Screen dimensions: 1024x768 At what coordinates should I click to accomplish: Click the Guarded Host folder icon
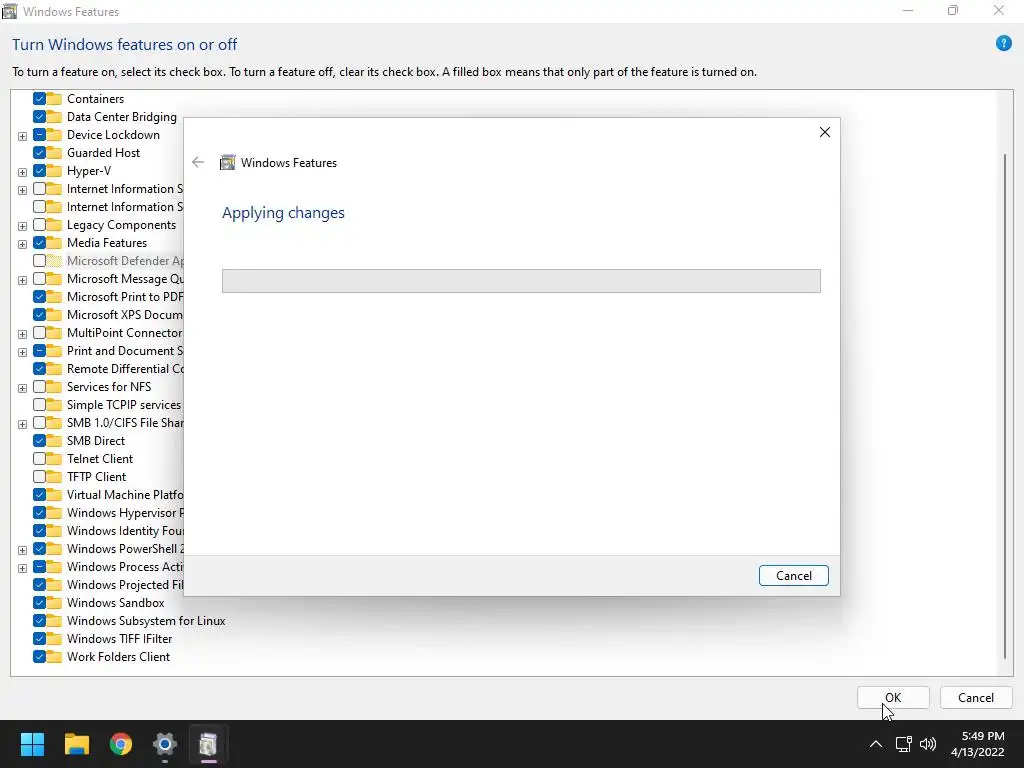[x=54, y=153]
